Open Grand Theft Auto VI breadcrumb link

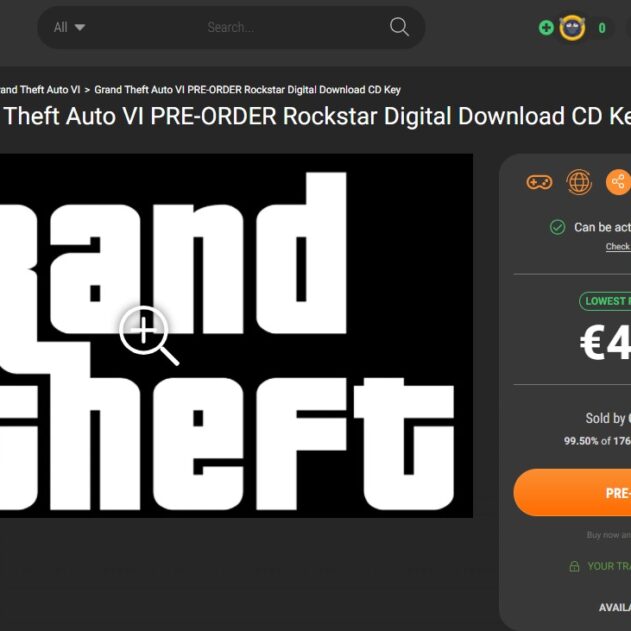(40, 89)
